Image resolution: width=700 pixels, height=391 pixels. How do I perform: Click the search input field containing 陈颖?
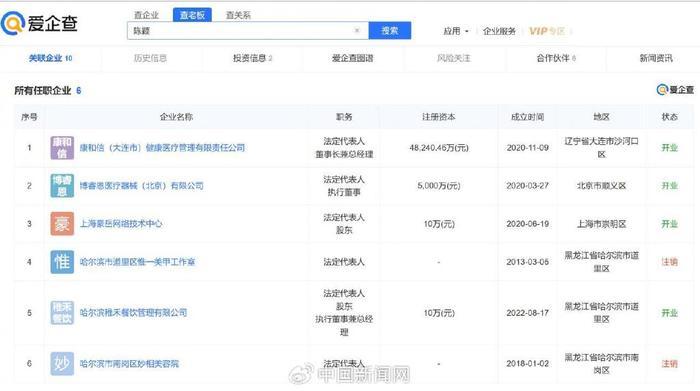click(248, 30)
